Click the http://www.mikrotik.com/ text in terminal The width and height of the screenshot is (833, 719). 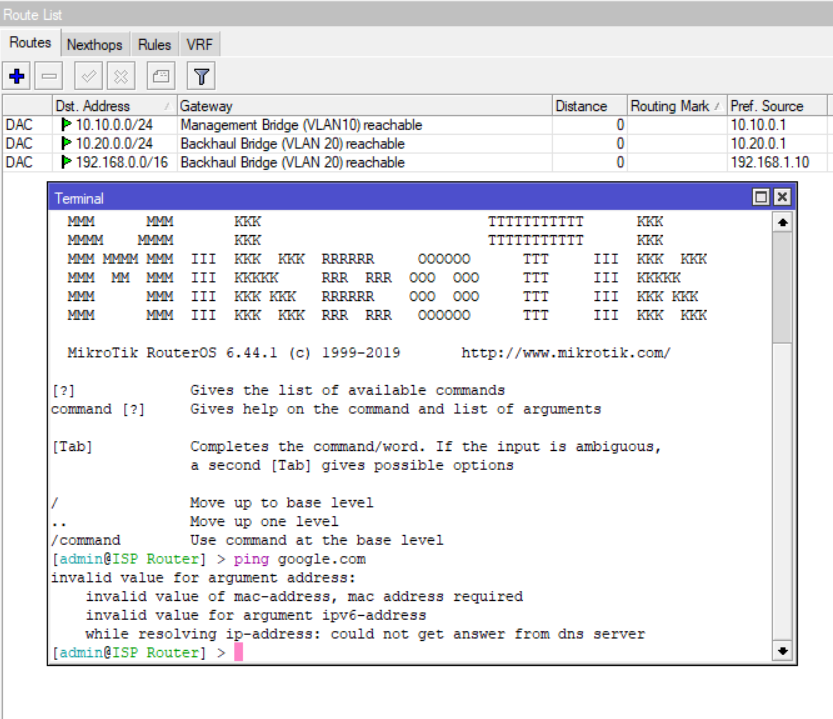point(566,353)
